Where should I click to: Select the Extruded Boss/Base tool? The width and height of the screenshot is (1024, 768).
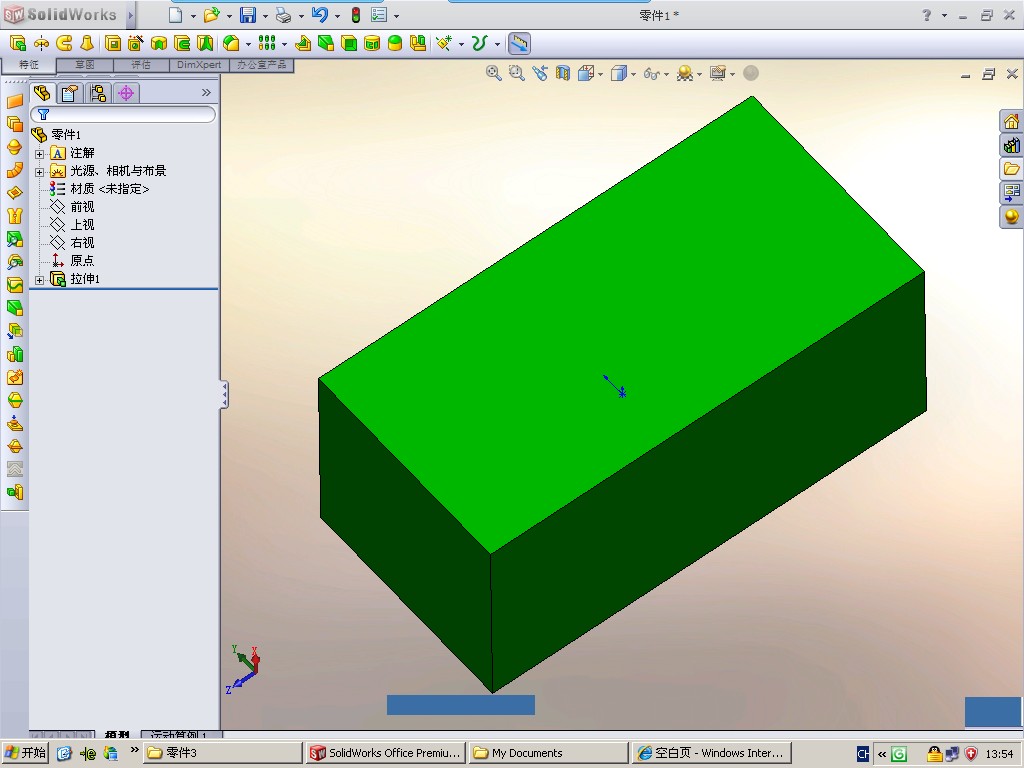[18, 44]
